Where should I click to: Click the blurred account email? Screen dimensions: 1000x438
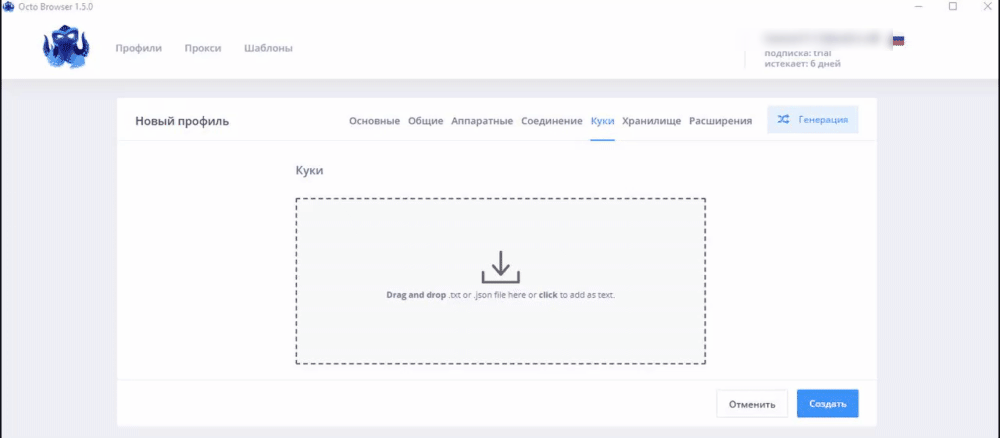(825, 40)
